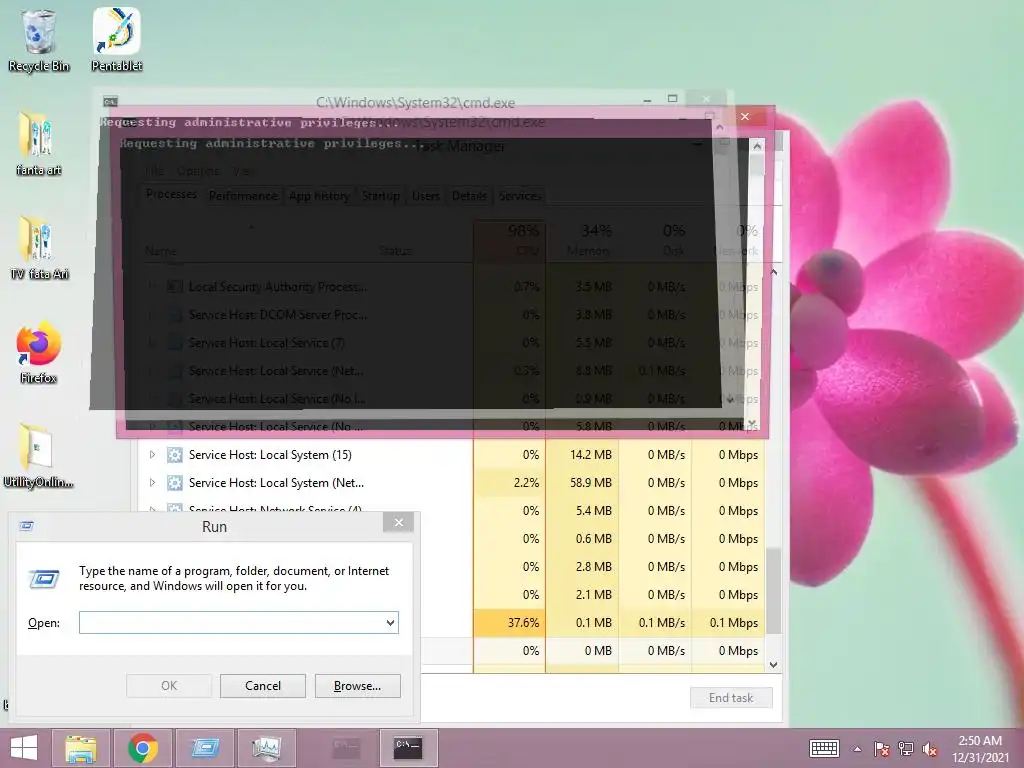Select the fanta art folder icon
The width and height of the screenshot is (1024, 768).
[39, 144]
